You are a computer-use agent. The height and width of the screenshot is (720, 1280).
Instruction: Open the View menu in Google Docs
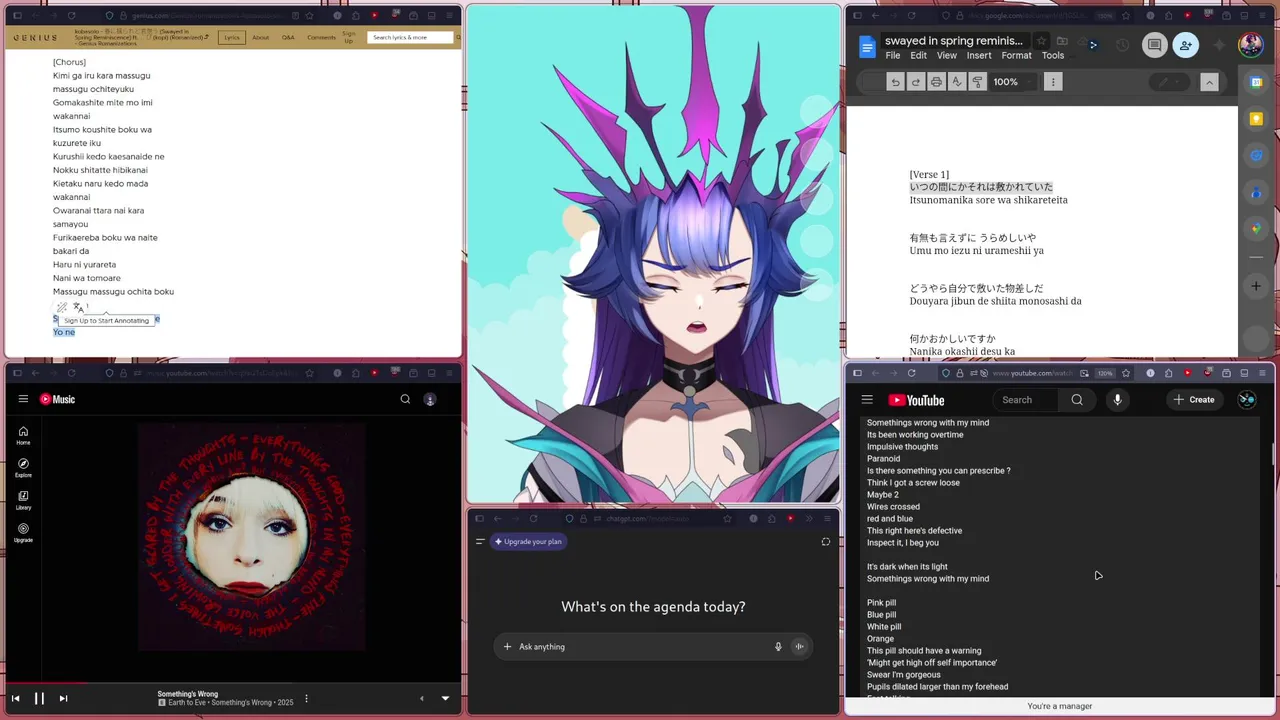[947, 55]
